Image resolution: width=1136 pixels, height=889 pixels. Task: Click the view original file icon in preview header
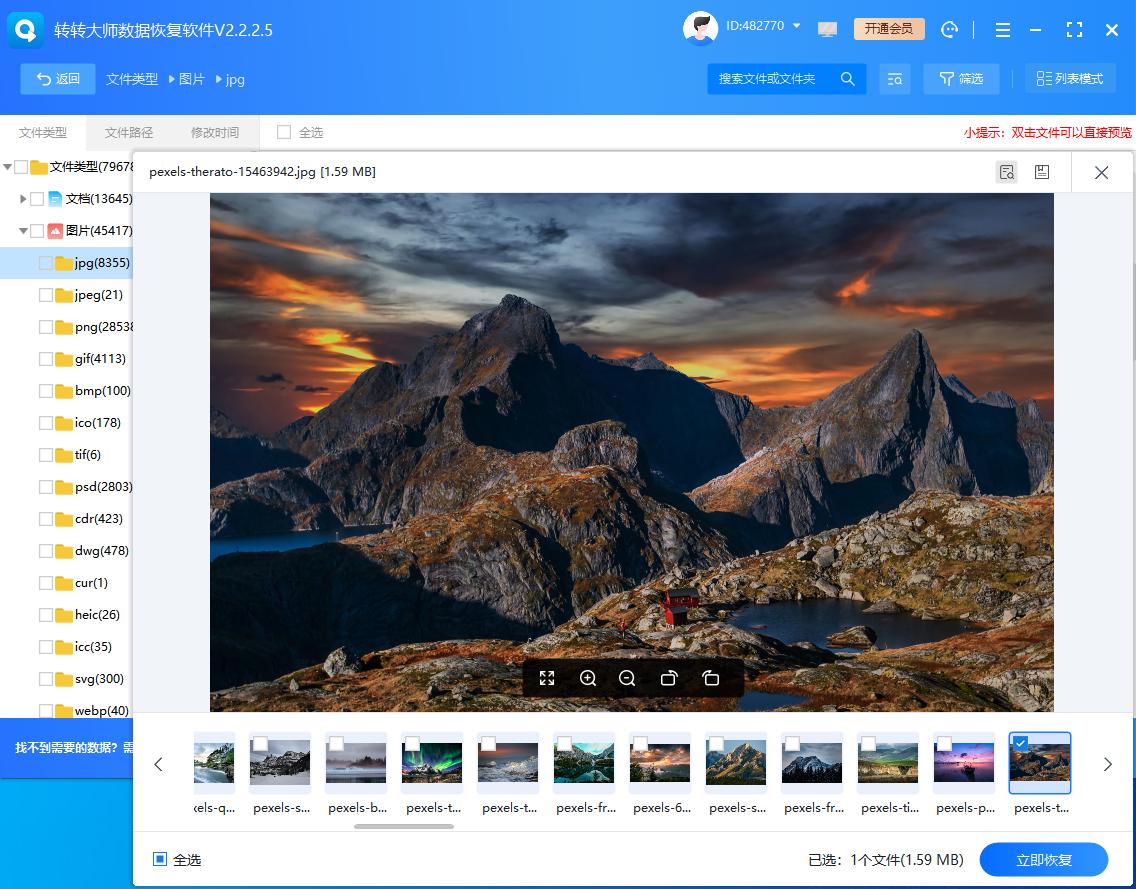pos(1006,172)
